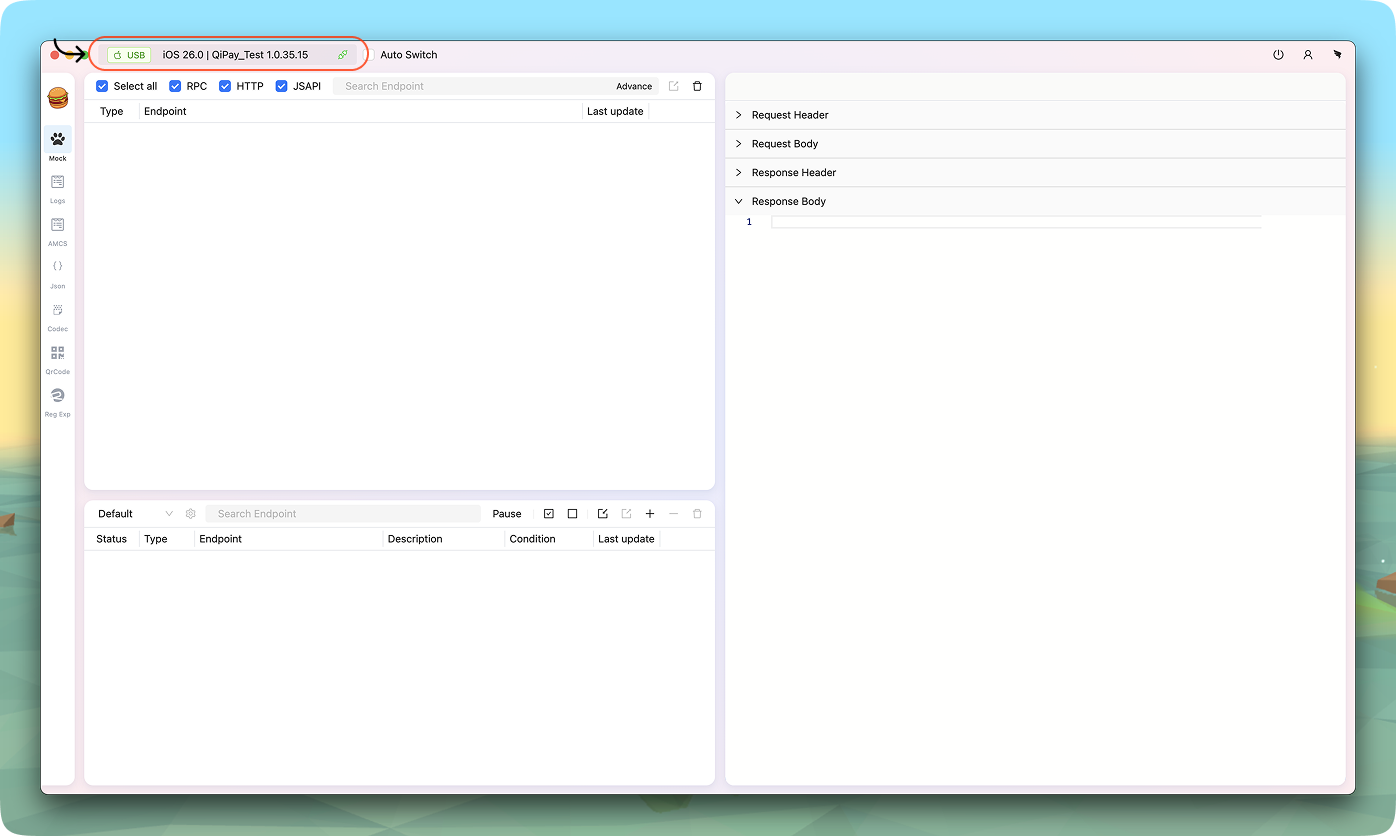
Task: Click the settings gear beside the Default profile
Action: (190, 513)
